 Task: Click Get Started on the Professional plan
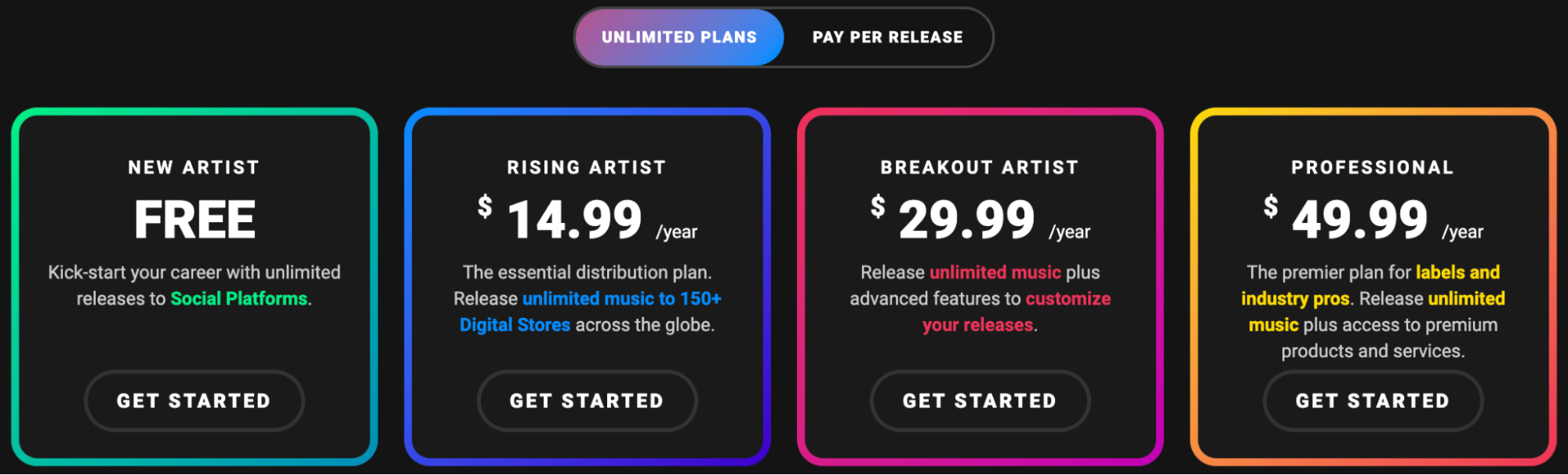(1372, 400)
